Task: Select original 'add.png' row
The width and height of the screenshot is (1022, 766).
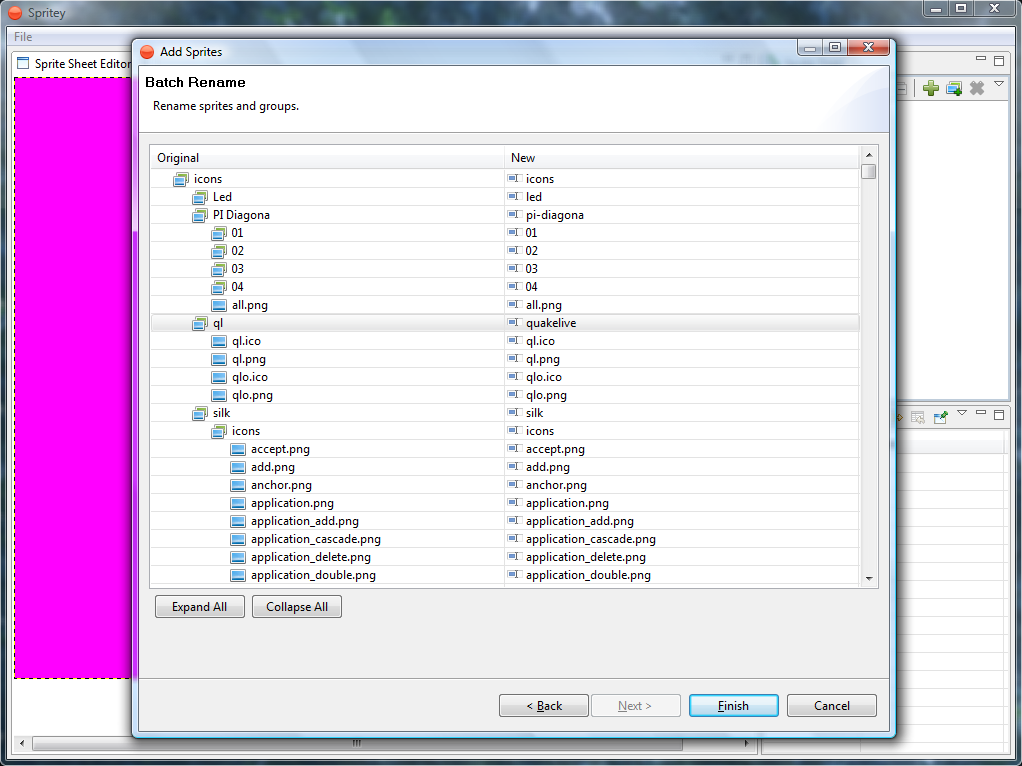Action: [272, 467]
